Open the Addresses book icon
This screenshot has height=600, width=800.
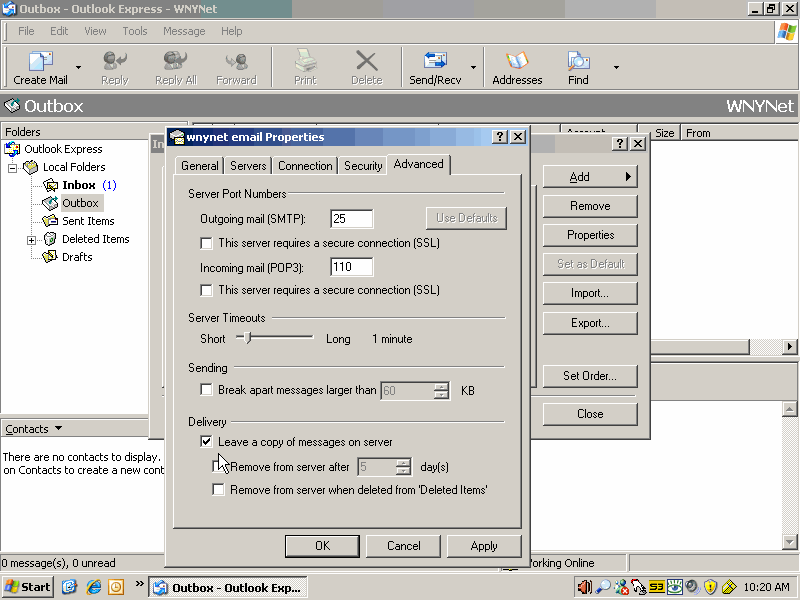click(517, 61)
